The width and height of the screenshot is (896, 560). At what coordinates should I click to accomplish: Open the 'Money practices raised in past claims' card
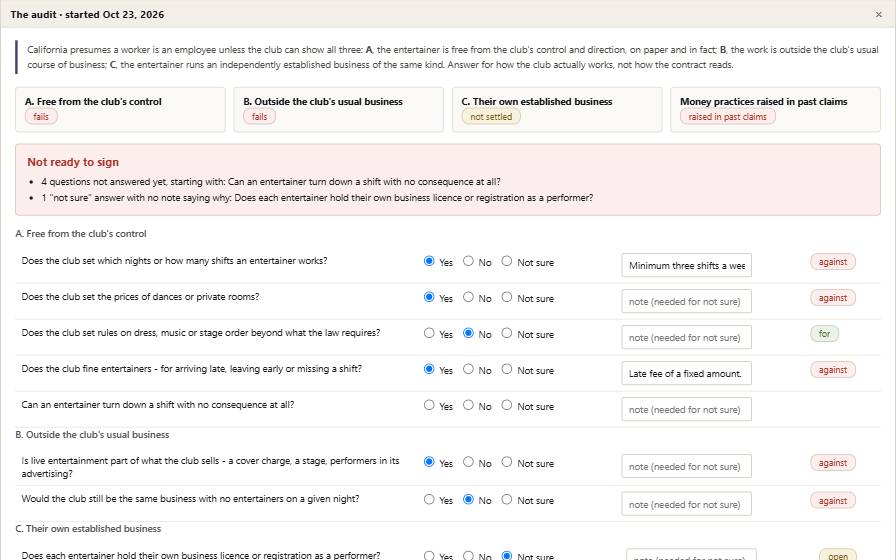[775, 109]
